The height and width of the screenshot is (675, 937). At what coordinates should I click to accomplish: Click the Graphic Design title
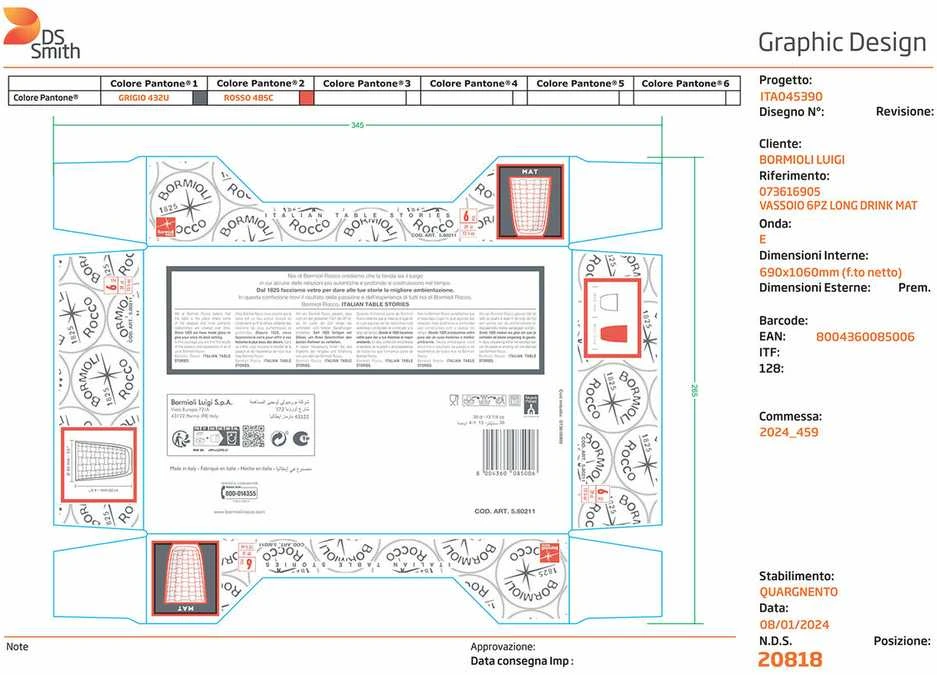pos(842,43)
